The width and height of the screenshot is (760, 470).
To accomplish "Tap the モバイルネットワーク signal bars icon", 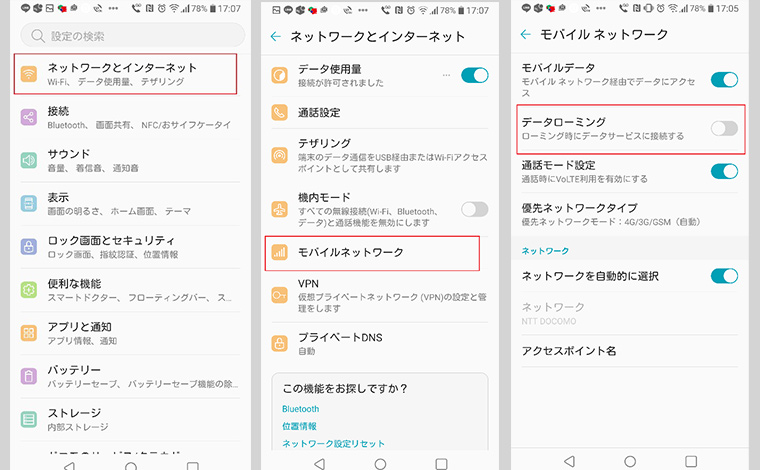I will (x=280, y=252).
